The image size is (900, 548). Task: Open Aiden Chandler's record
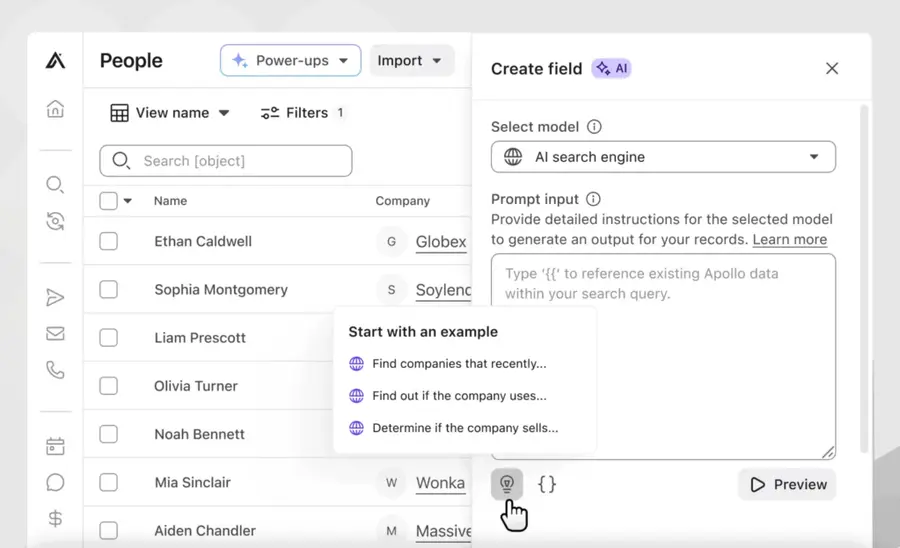205,530
